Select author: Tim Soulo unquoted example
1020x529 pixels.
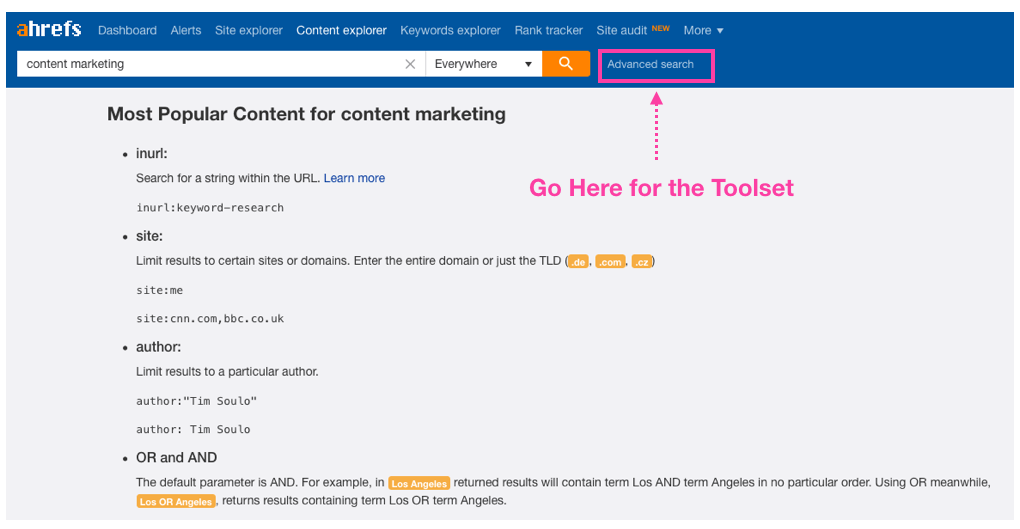(x=193, y=429)
